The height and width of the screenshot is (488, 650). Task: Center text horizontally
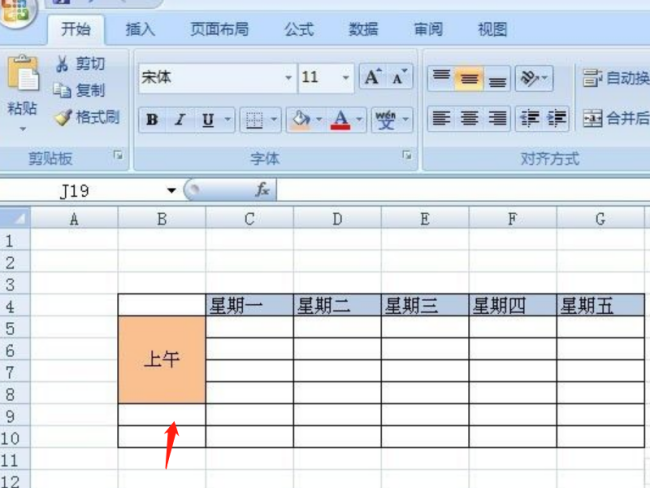[x=469, y=119]
